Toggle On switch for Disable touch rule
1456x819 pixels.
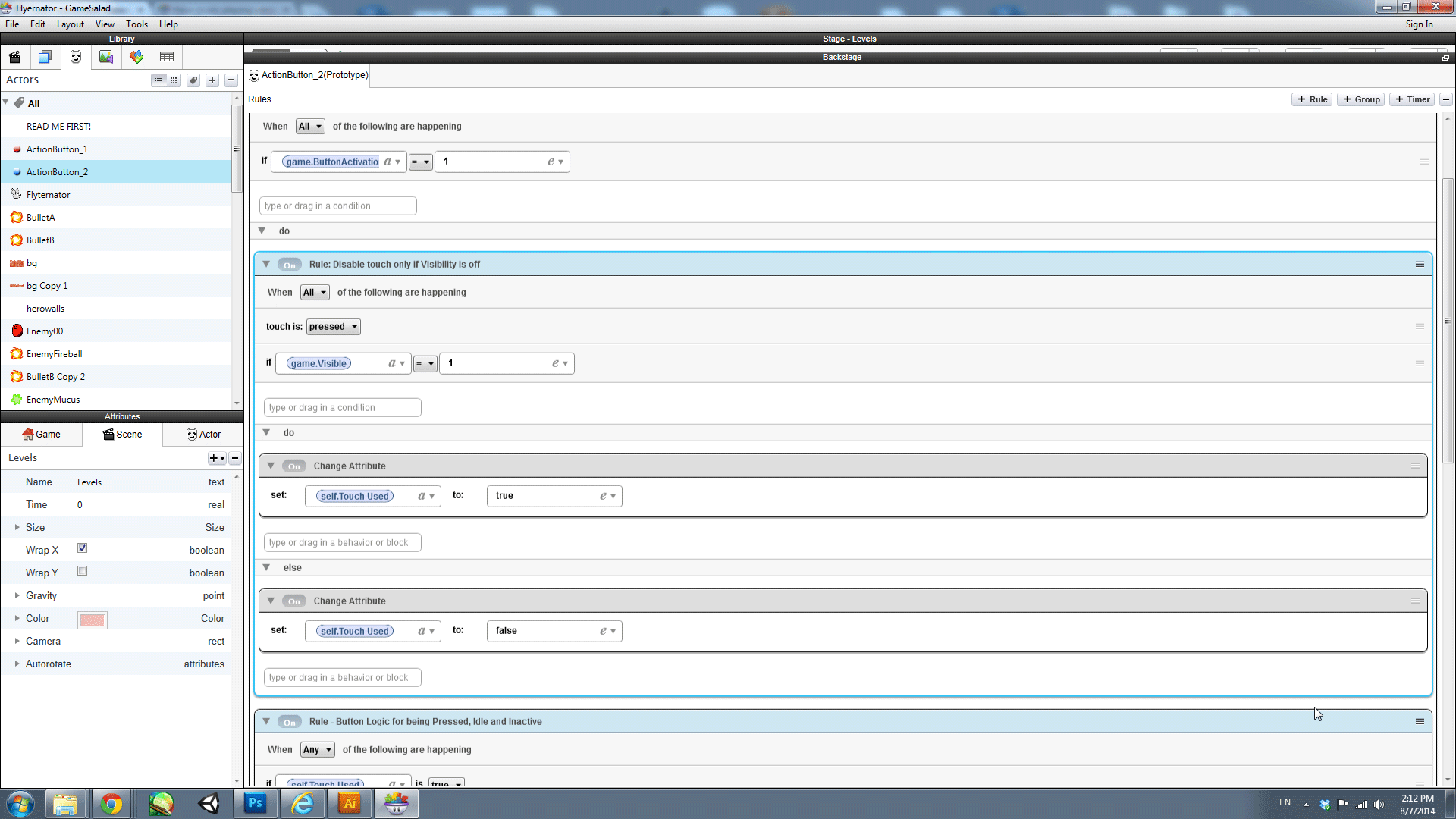click(289, 265)
